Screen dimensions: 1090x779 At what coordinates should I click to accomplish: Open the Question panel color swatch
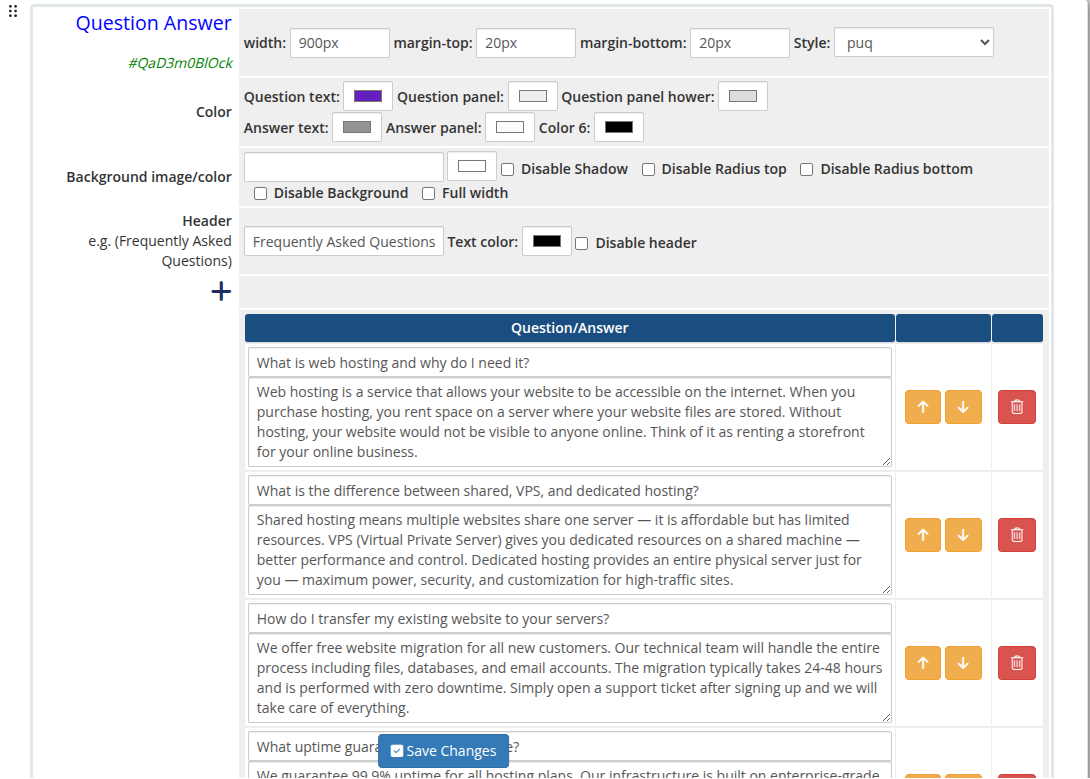pyautogui.click(x=532, y=96)
